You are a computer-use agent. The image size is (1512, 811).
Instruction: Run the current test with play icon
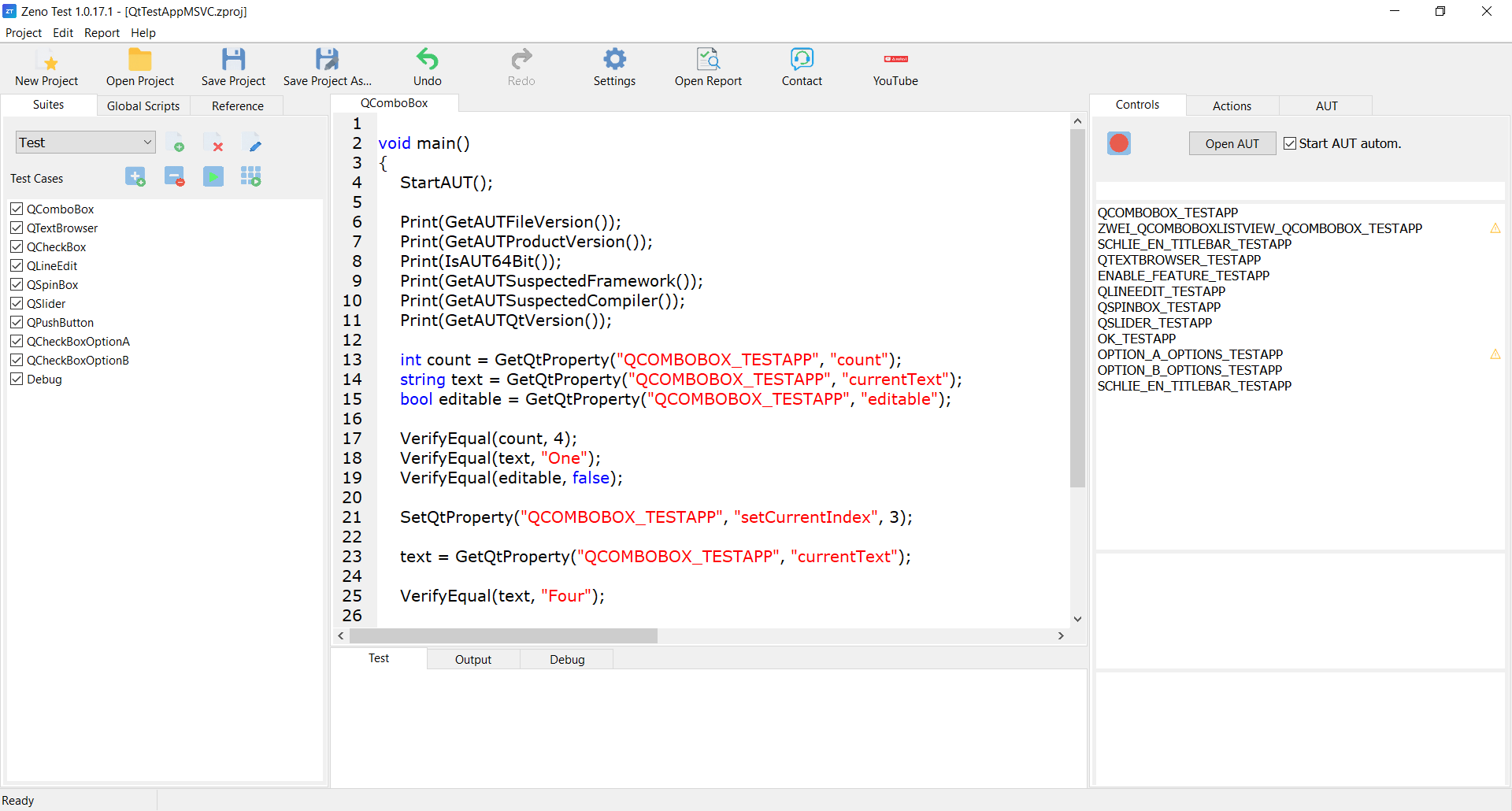pyautogui.click(x=213, y=176)
